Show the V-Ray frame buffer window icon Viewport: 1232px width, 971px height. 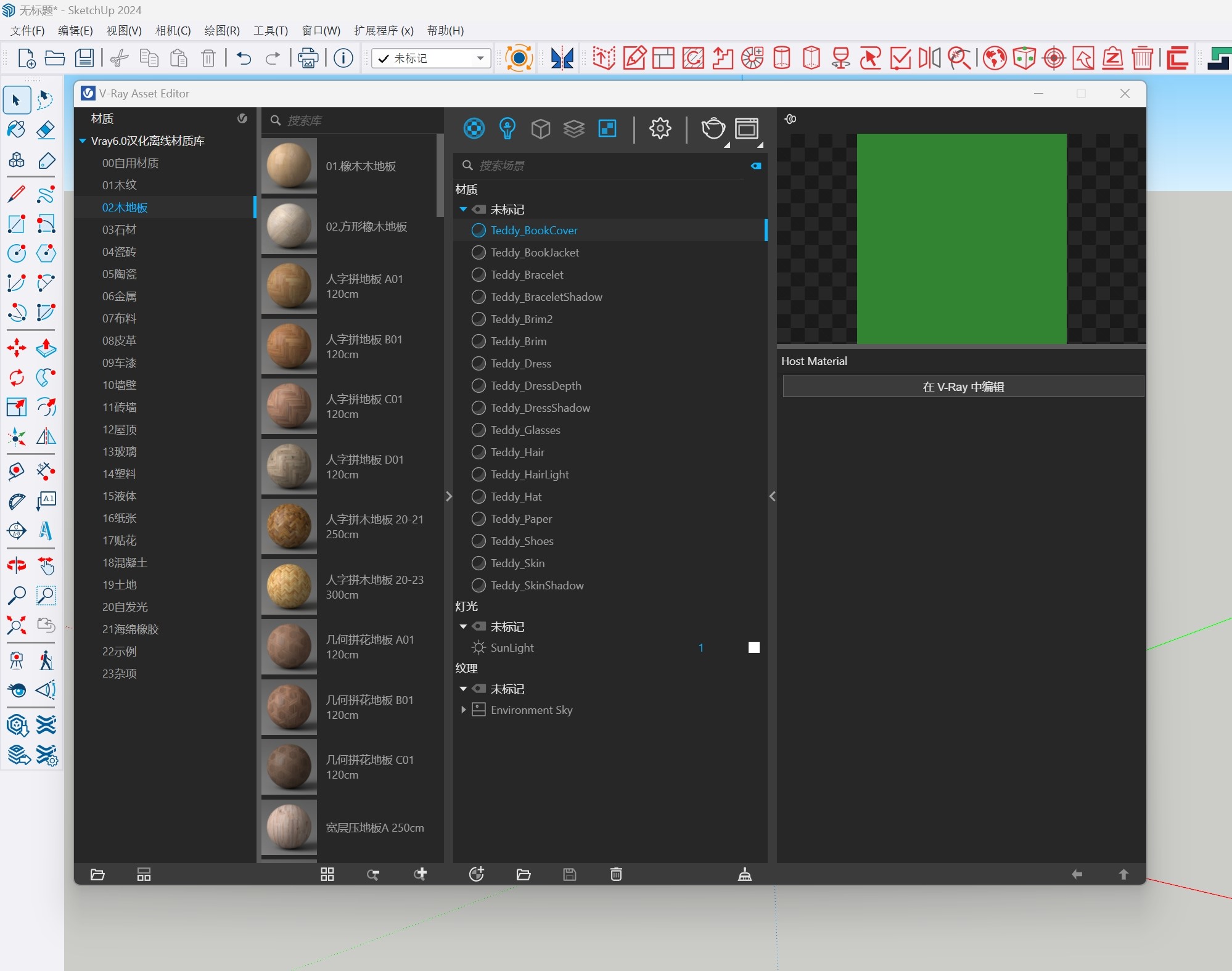(746, 128)
